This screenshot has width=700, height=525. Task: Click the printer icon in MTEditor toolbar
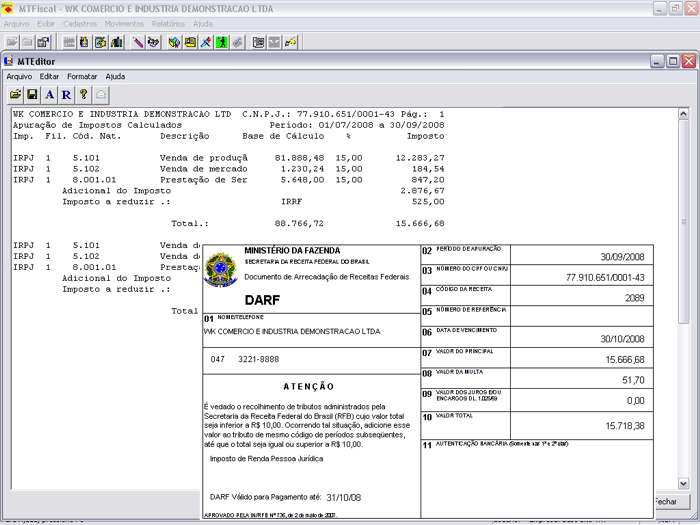[101, 94]
